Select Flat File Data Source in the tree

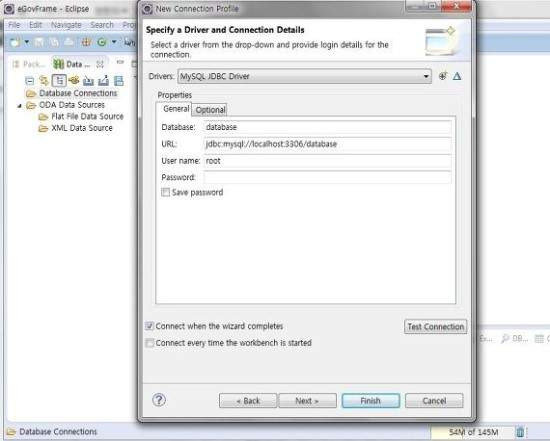[87, 116]
